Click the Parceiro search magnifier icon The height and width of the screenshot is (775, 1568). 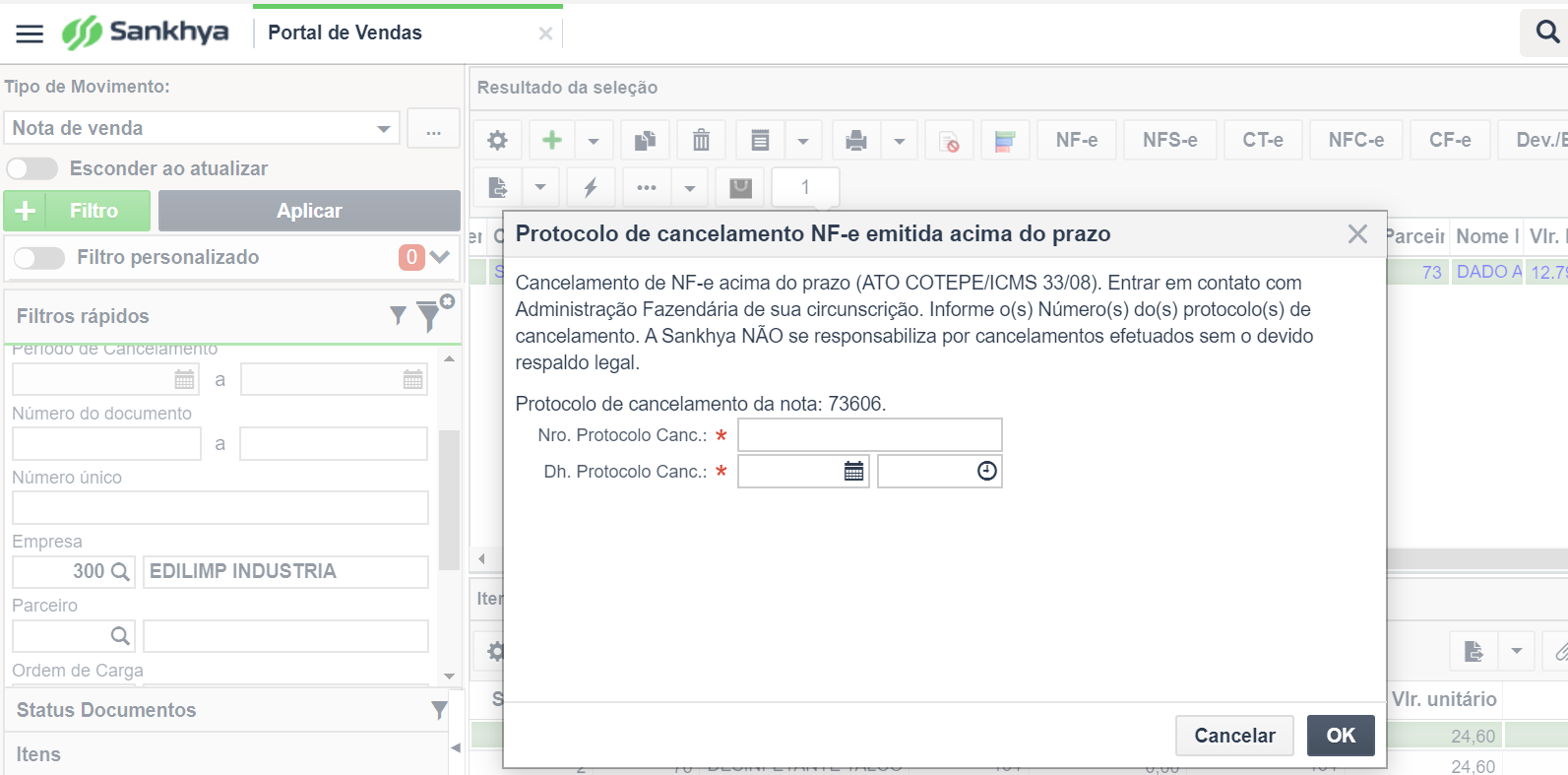[120, 636]
